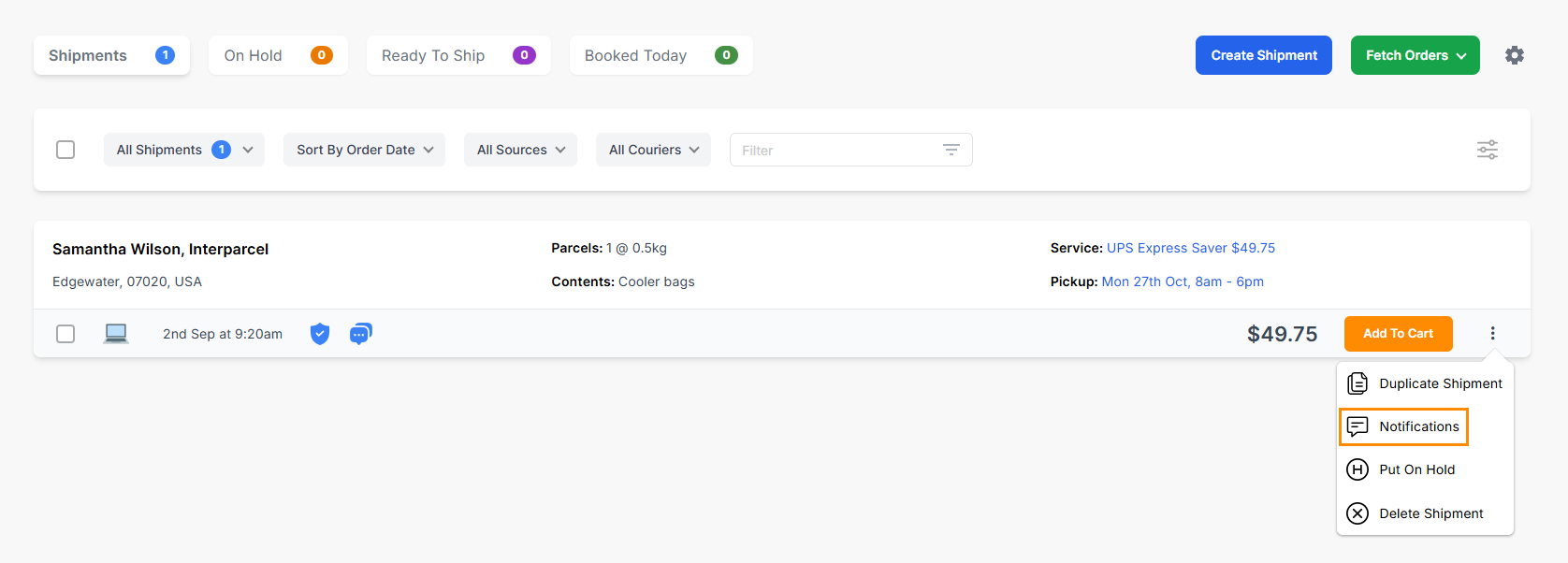Viewport: 1568px width, 563px height.
Task: Open the Sort By Order Date dropdown
Action: [x=364, y=150]
